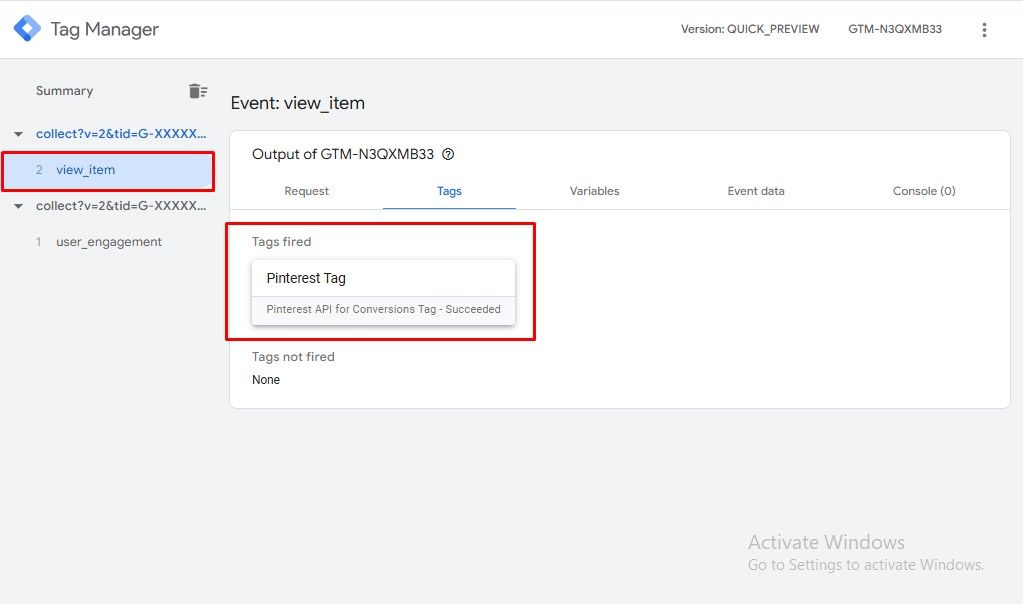Open the Variables tab
The image size is (1023, 604).
[x=594, y=191]
